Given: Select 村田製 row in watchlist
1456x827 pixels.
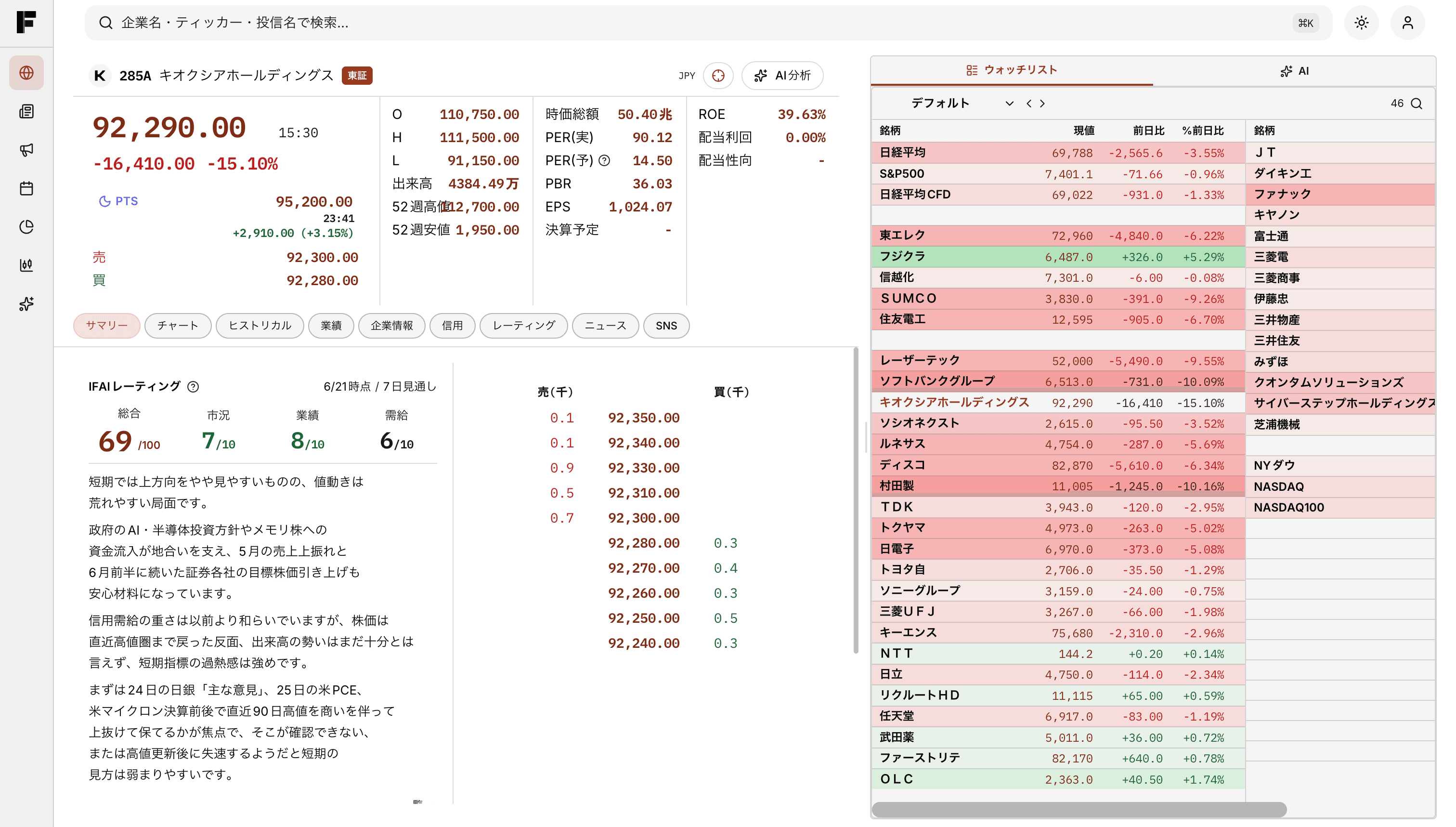Looking at the screenshot, I should coord(1058,486).
